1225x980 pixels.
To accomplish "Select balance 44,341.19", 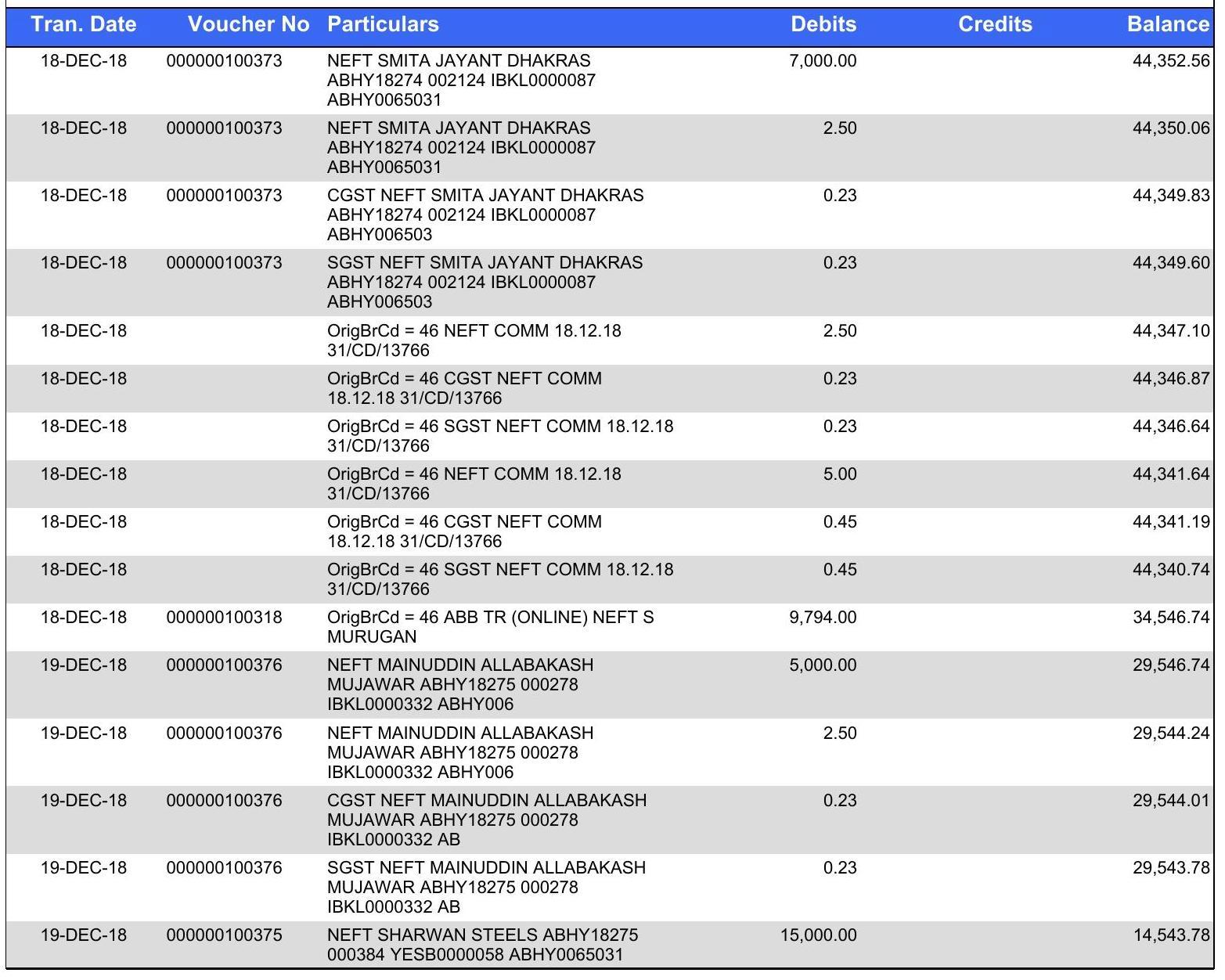I will (x=1171, y=522).
